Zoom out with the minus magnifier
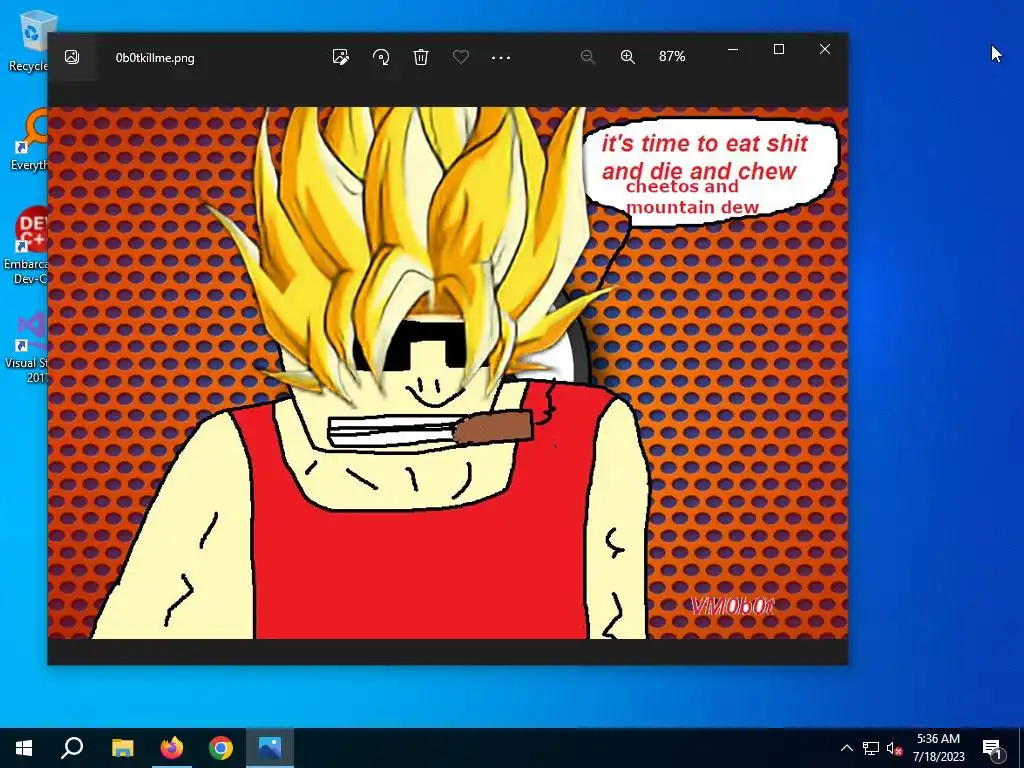Viewport: 1024px width, 768px height. (587, 57)
